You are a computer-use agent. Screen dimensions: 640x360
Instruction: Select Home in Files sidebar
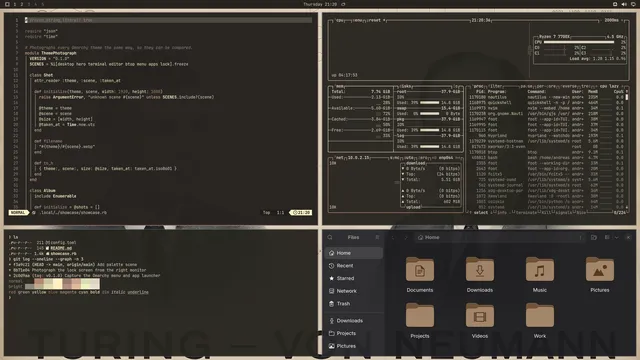point(354,253)
